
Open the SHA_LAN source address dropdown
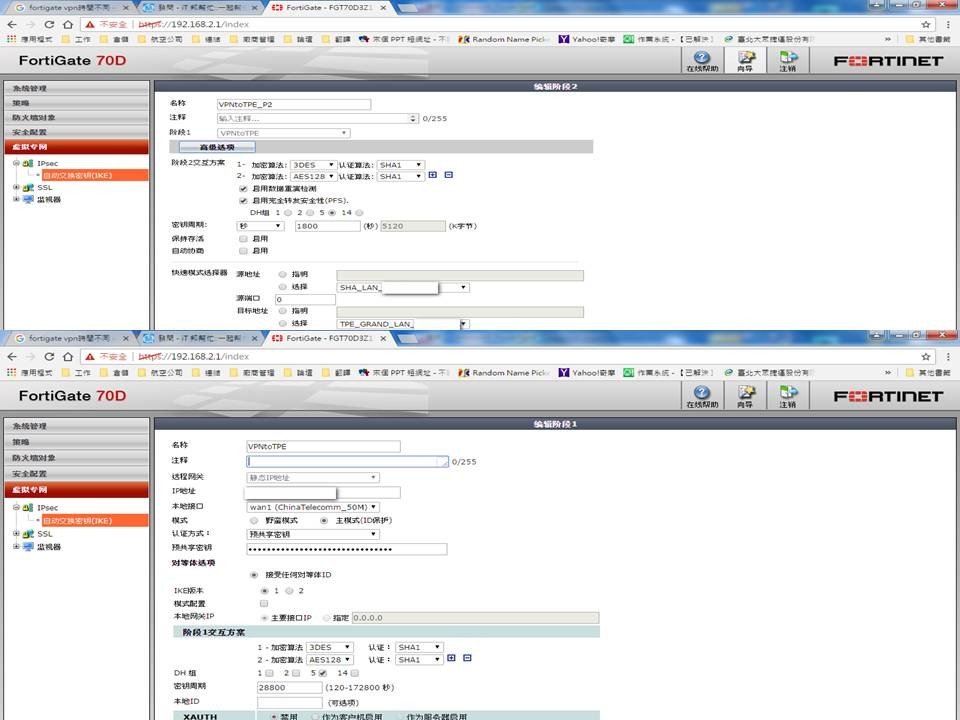[403, 287]
